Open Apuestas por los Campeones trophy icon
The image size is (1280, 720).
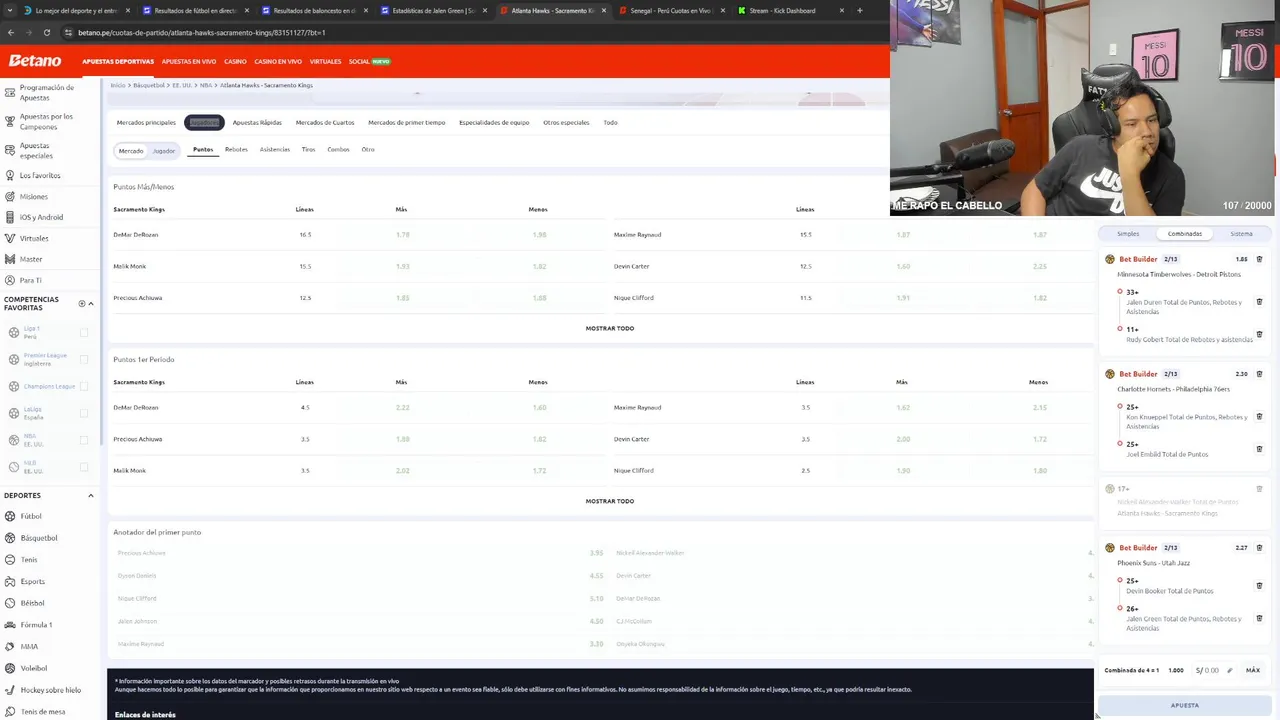tap(10, 121)
